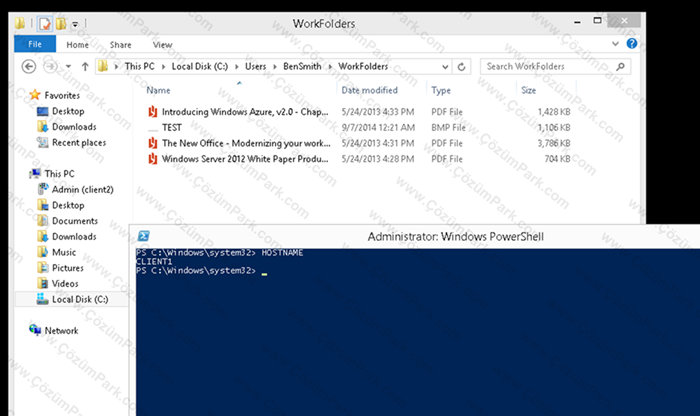Click the WorkFolders breadcrumb segment
Screen dimensions: 700x416
click(363, 67)
